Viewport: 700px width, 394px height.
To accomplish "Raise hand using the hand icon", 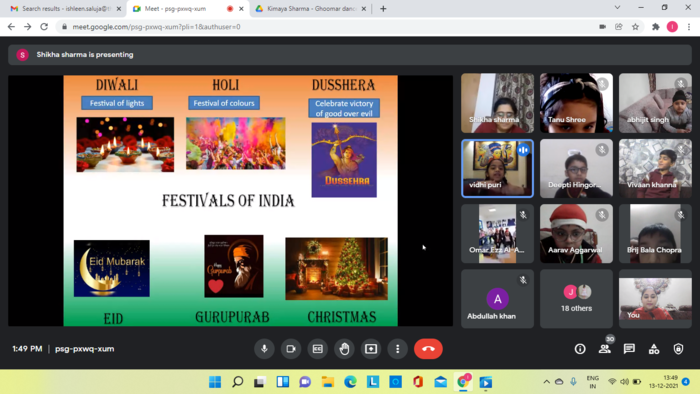I will (344, 348).
